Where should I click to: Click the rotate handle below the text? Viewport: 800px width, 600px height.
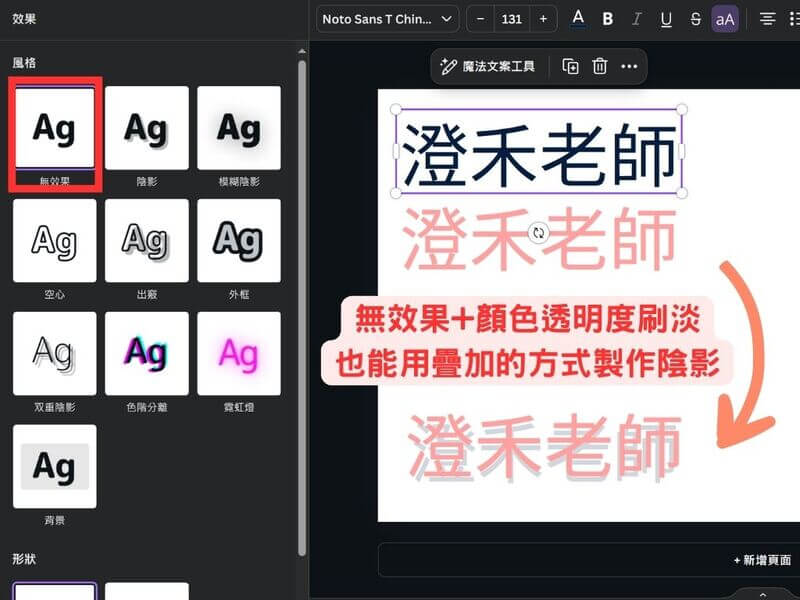tap(539, 232)
